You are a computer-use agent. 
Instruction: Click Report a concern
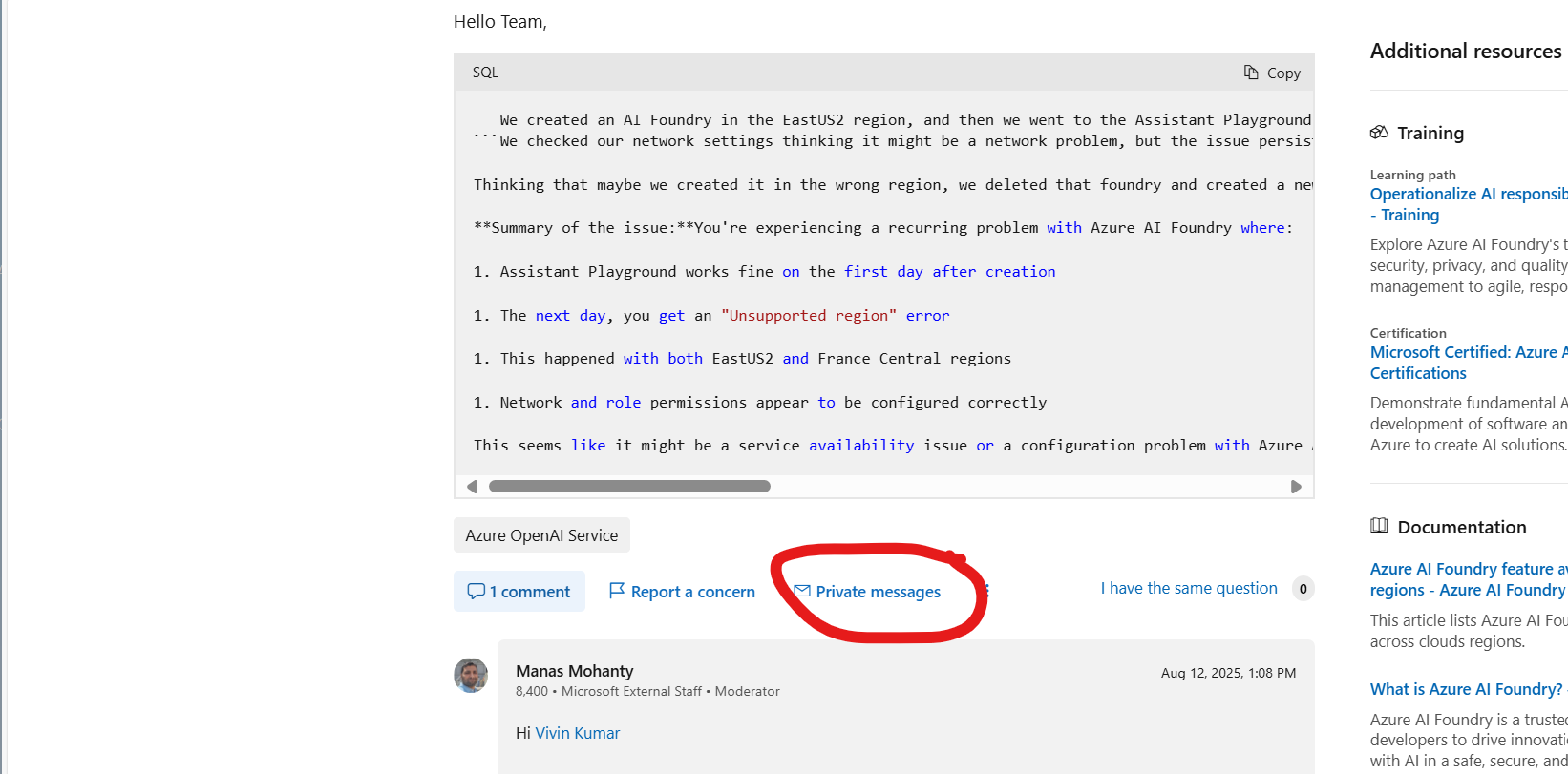693,591
